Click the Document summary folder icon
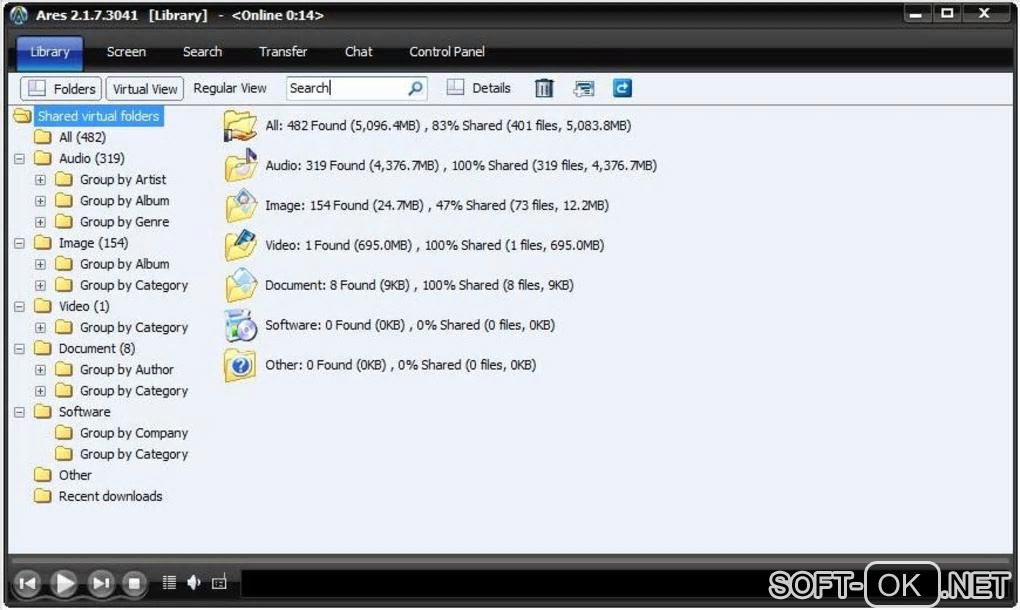This screenshot has width=1020, height=610. click(241, 285)
